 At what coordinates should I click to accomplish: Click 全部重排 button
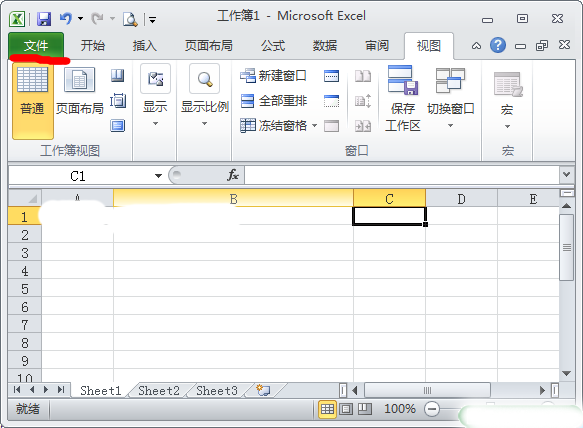tap(273, 101)
